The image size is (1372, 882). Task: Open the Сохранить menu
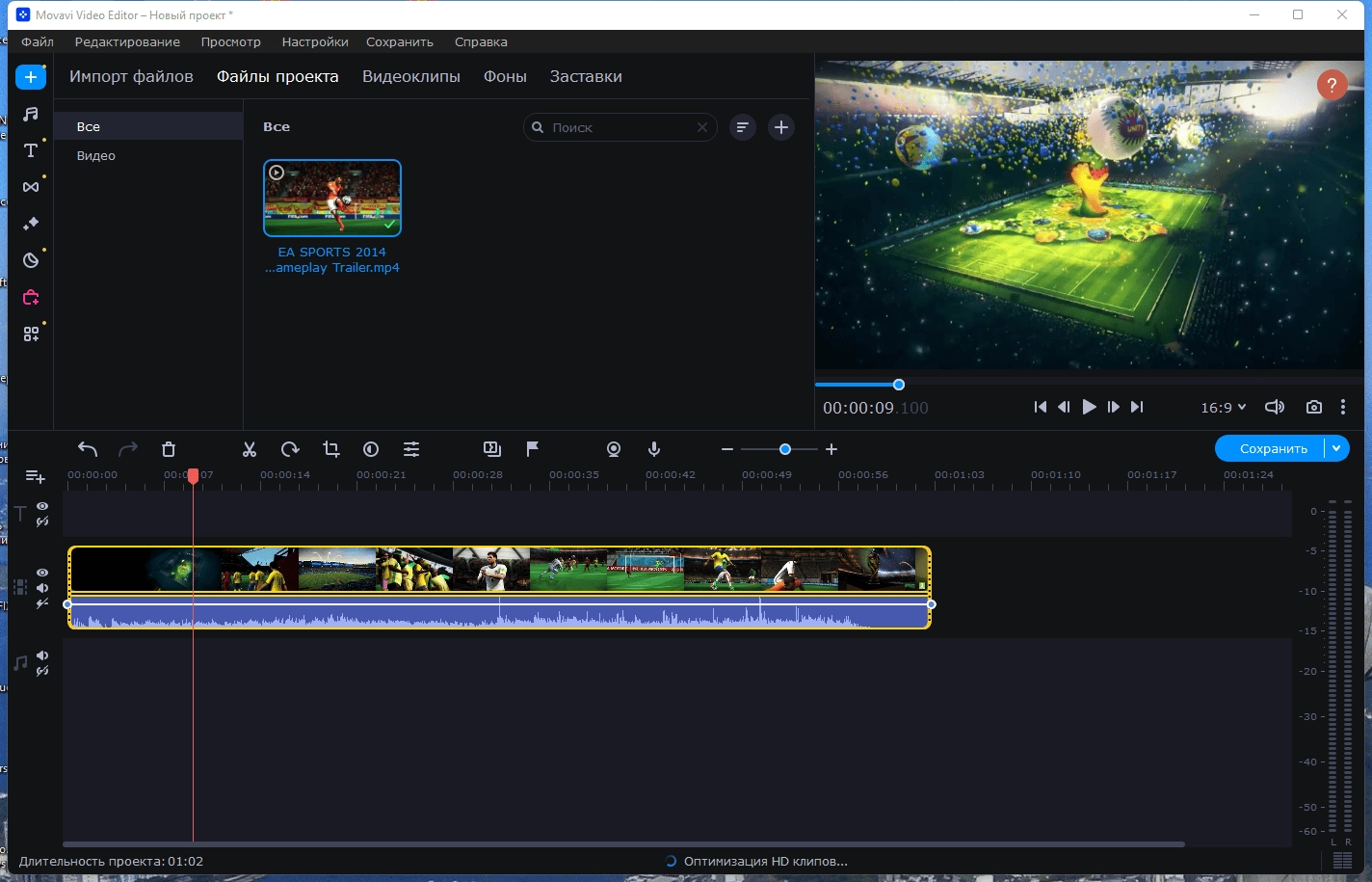point(400,42)
